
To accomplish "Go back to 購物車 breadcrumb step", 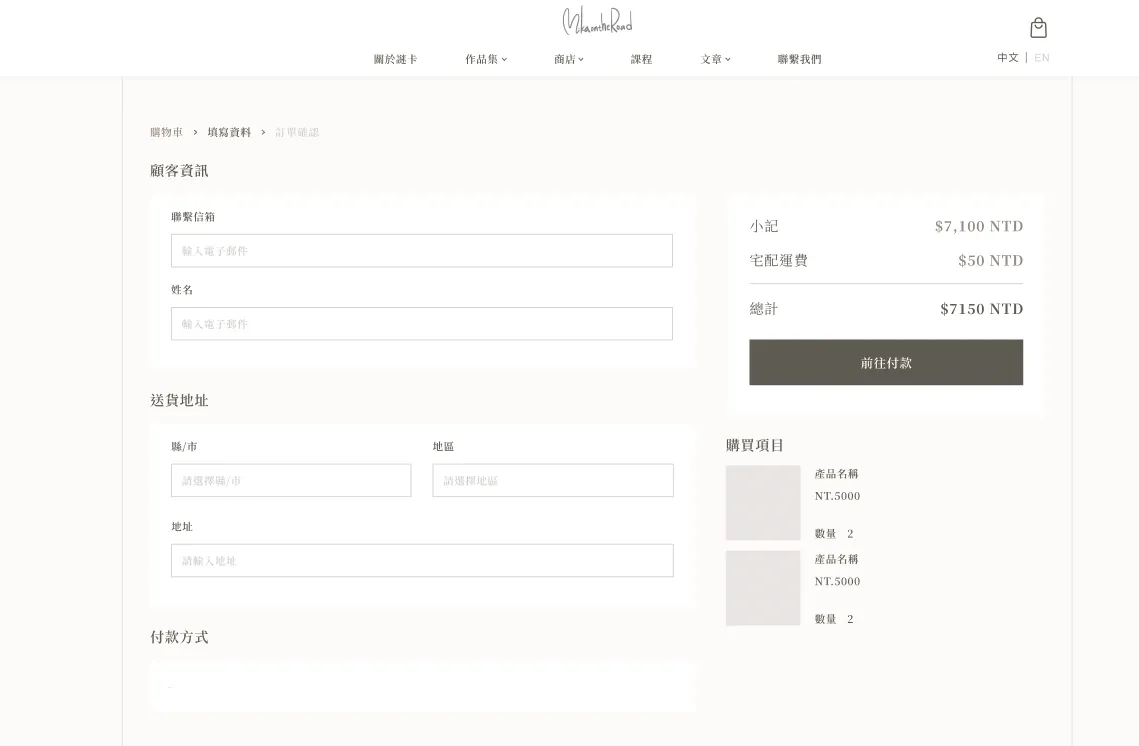I will pyautogui.click(x=166, y=132).
